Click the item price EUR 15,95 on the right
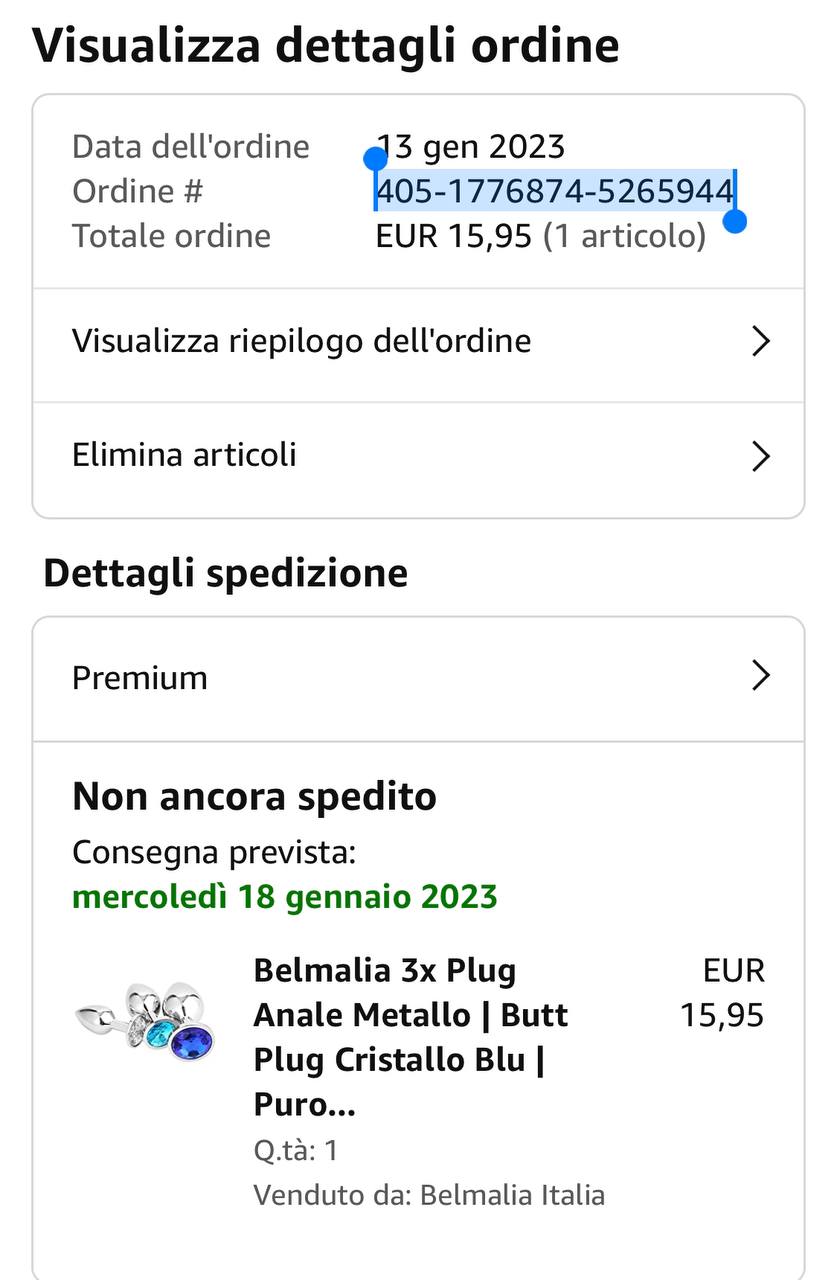The width and height of the screenshot is (837, 1280). (722, 993)
